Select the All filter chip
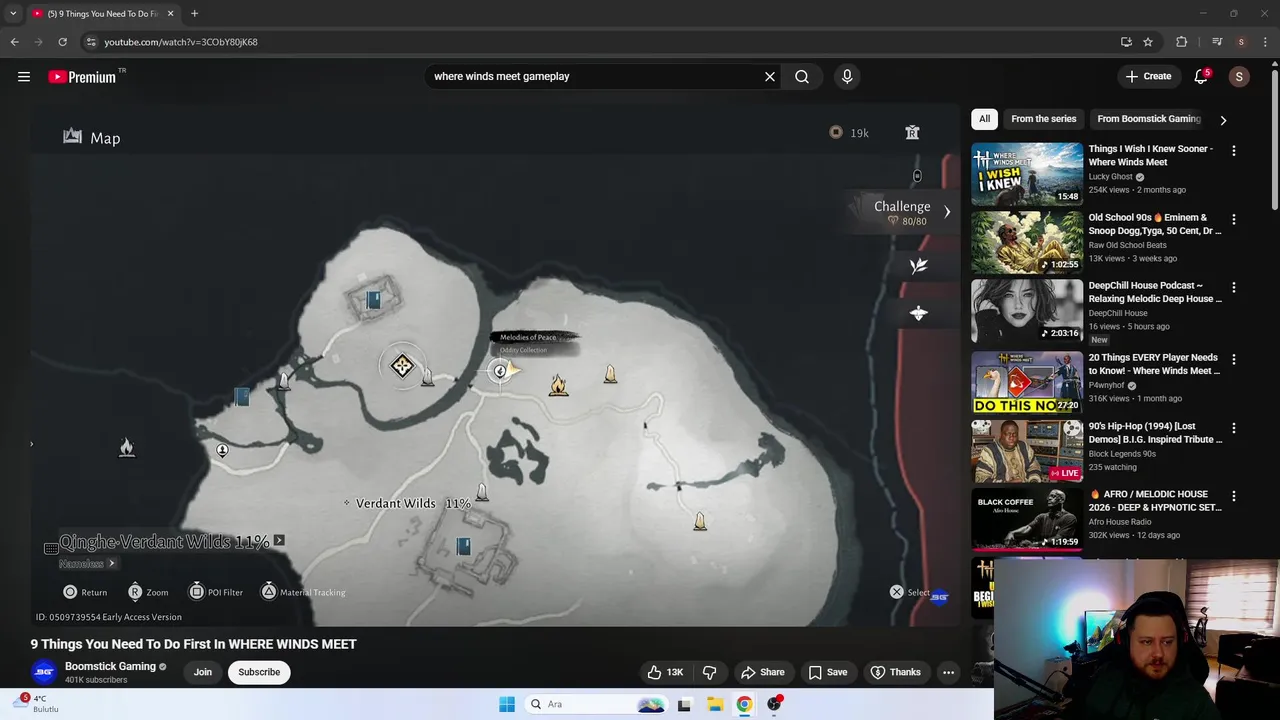 click(x=984, y=119)
